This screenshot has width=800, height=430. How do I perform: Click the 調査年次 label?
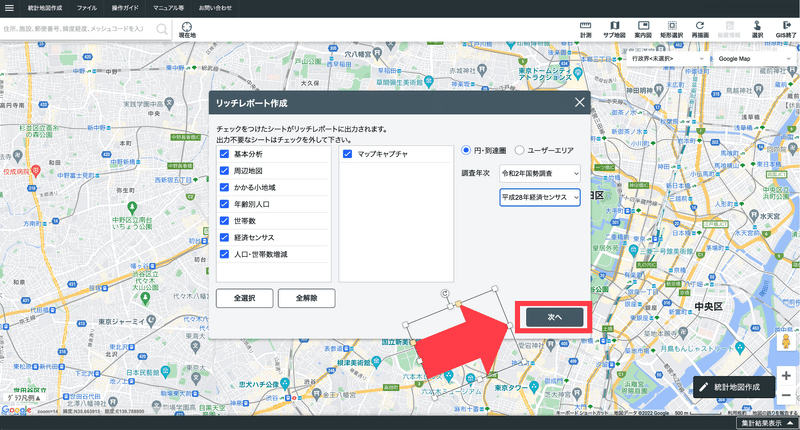tap(476, 173)
